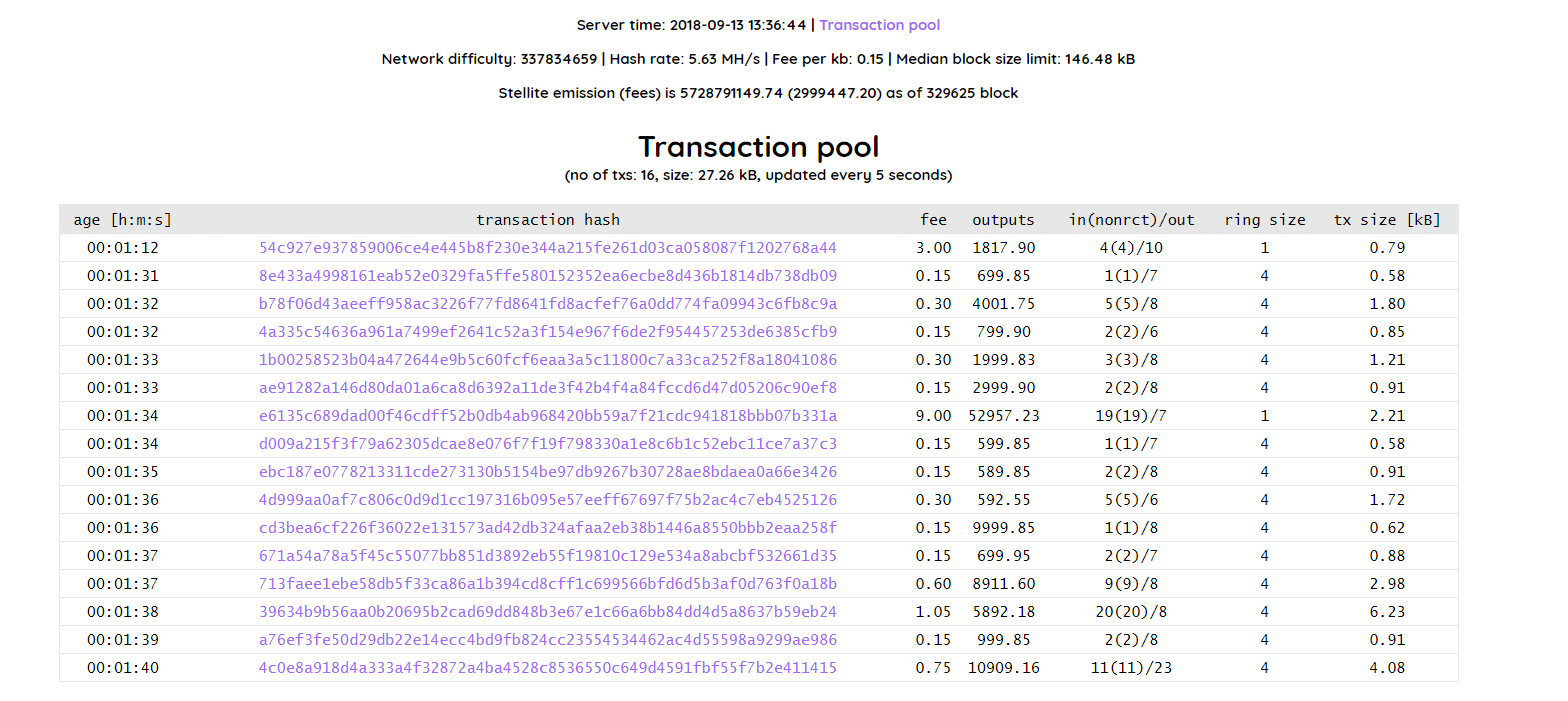Open transaction hash starting with 4d999aa0
The image size is (1568, 701).
(548, 500)
